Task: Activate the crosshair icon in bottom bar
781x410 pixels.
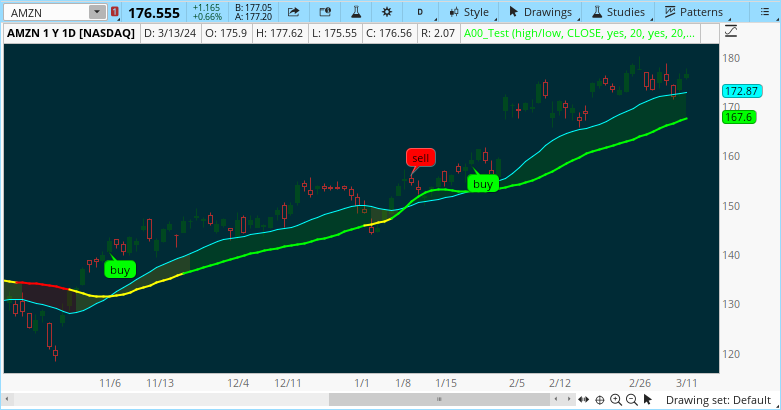Action: click(600, 400)
